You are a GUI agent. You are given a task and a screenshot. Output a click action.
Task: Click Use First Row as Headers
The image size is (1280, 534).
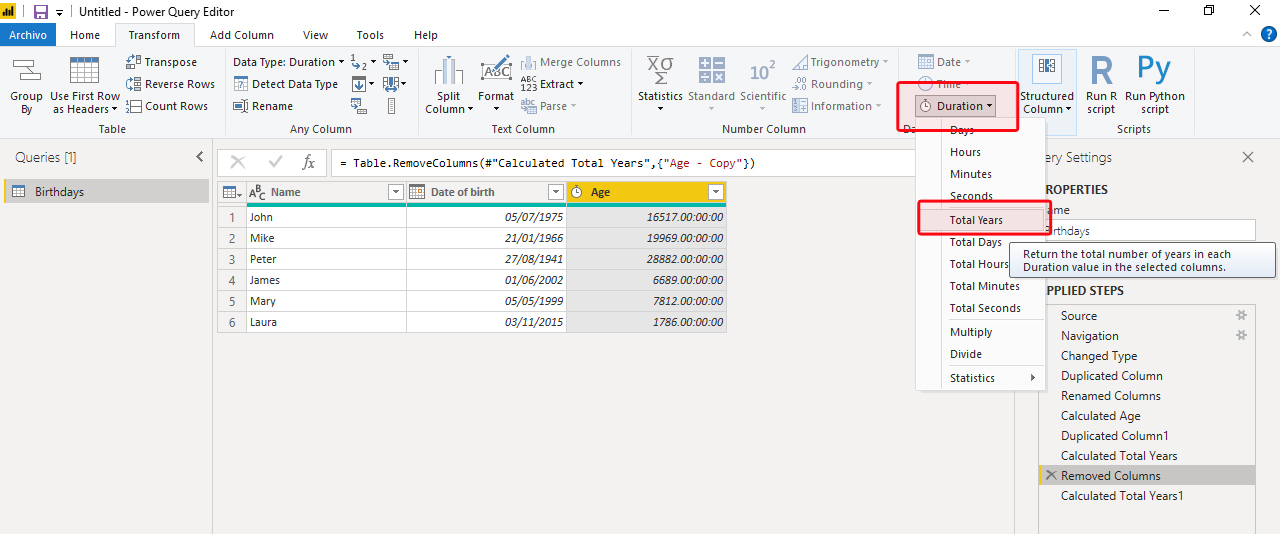[x=85, y=85]
